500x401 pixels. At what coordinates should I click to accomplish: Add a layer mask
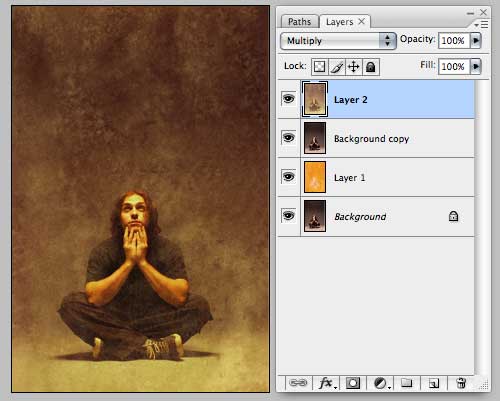pyautogui.click(x=353, y=383)
